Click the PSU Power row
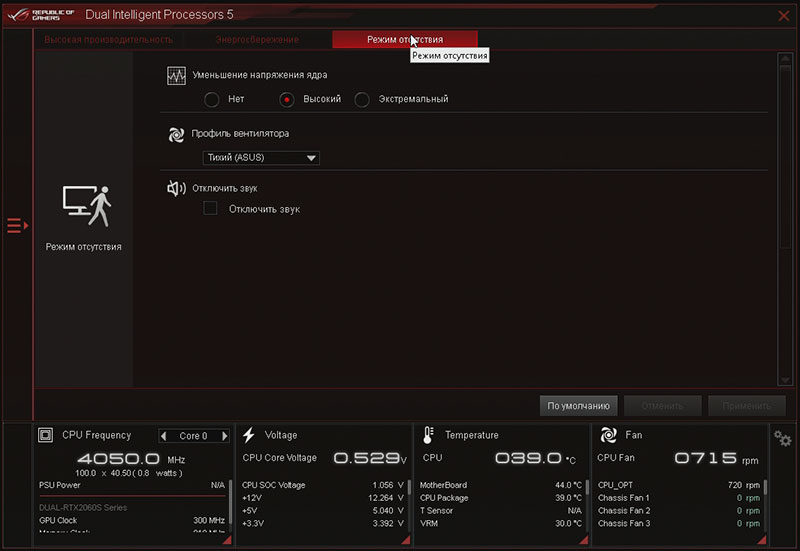This screenshot has height=551, width=800. tap(132, 485)
